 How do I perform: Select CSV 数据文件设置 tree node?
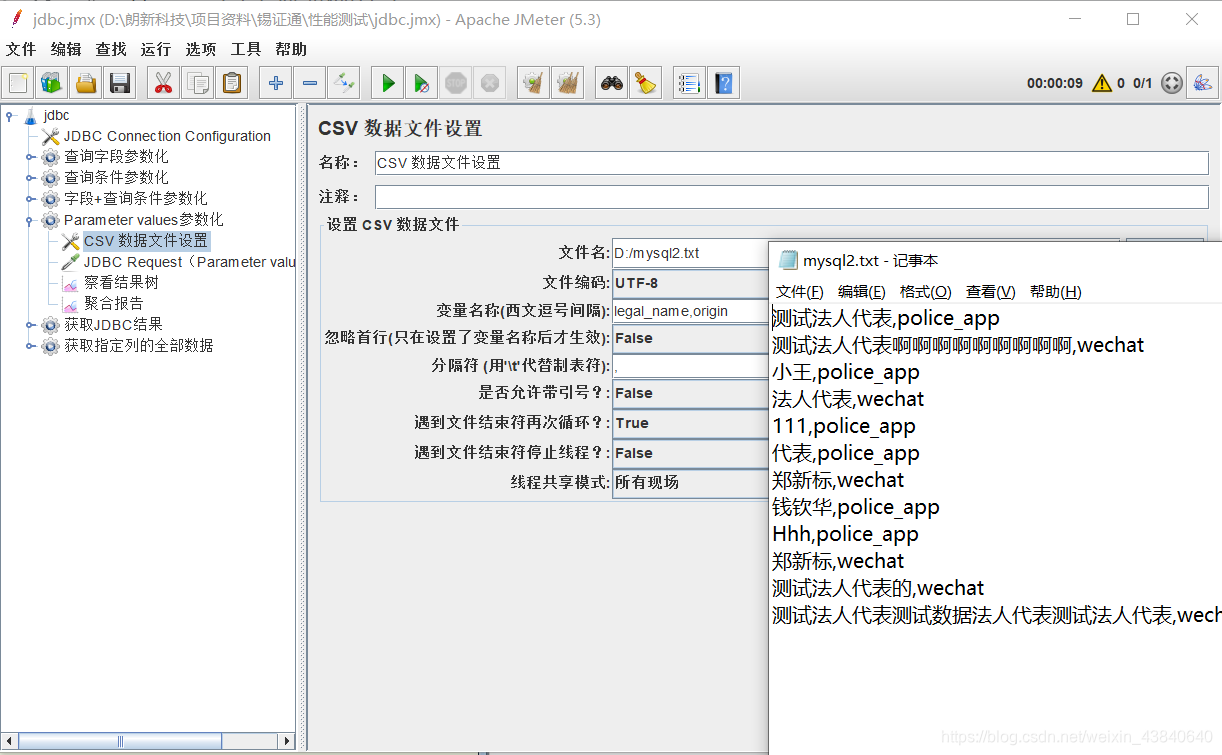pyautogui.click(x=146, y=241)
